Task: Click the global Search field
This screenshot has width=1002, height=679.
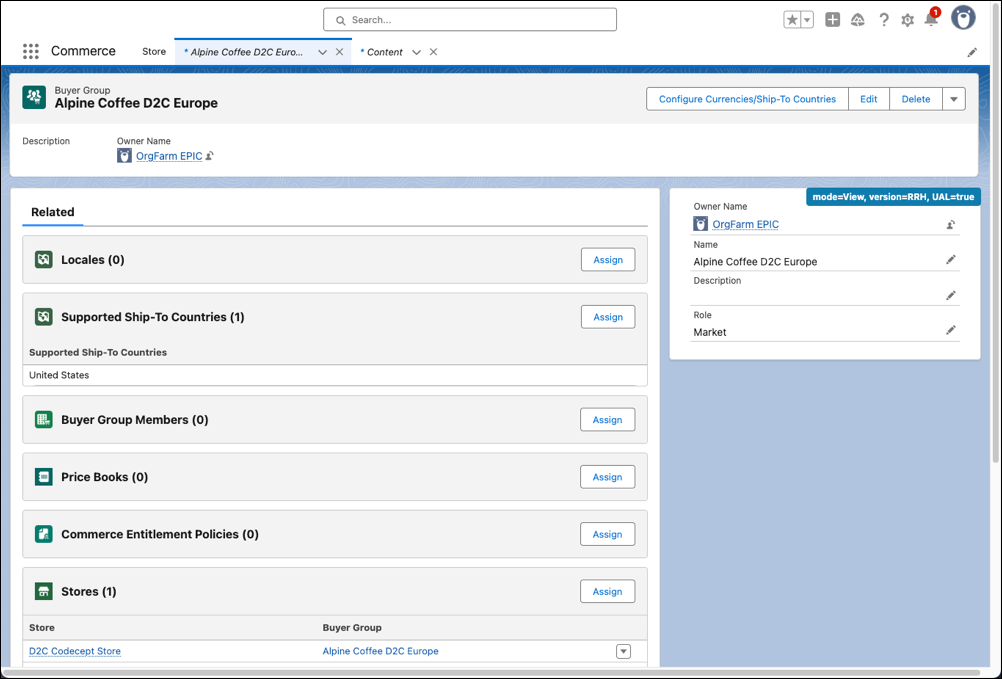Action: [470, 20]
